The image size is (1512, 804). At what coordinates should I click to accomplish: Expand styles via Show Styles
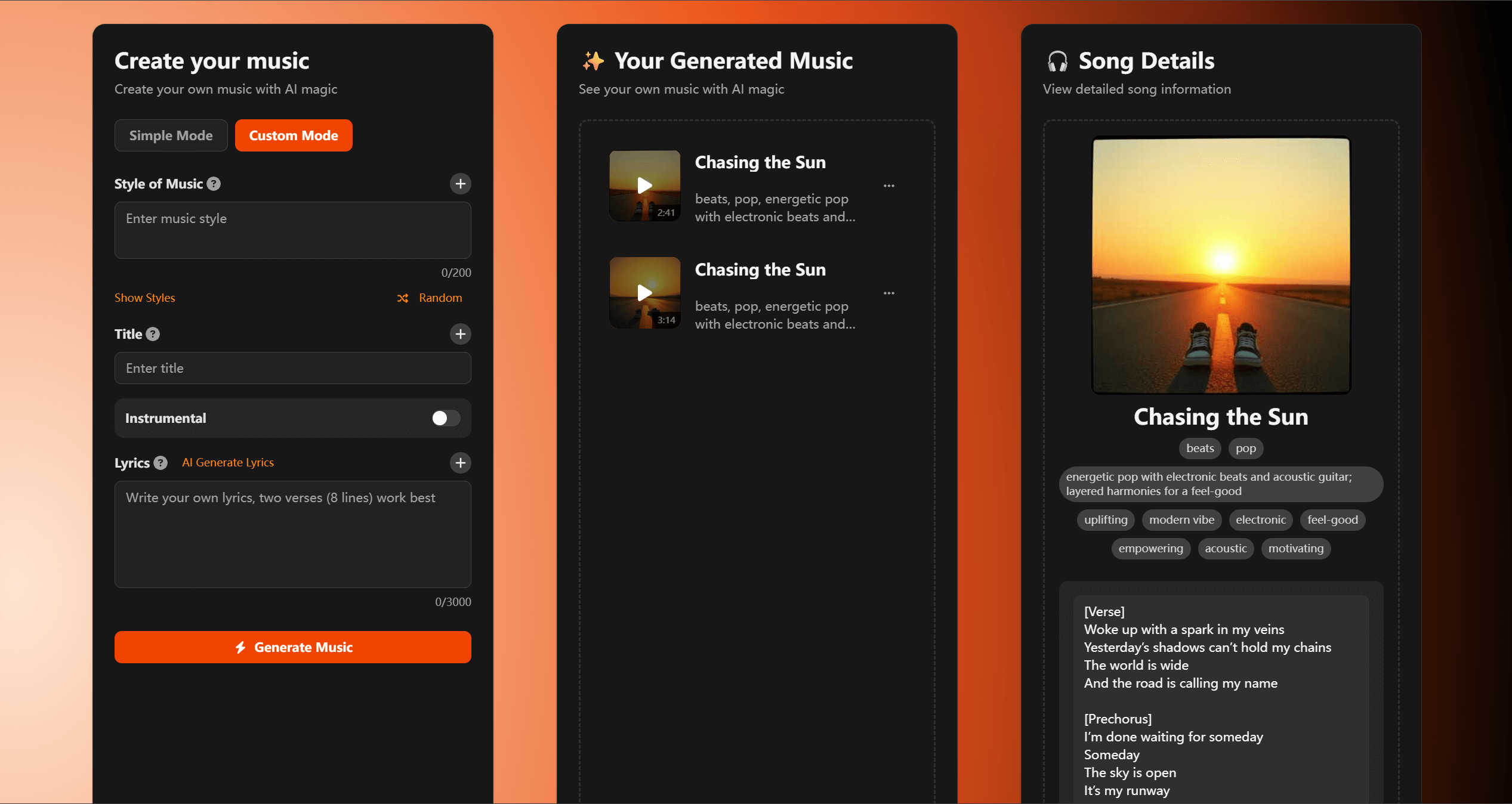(144, 298)
